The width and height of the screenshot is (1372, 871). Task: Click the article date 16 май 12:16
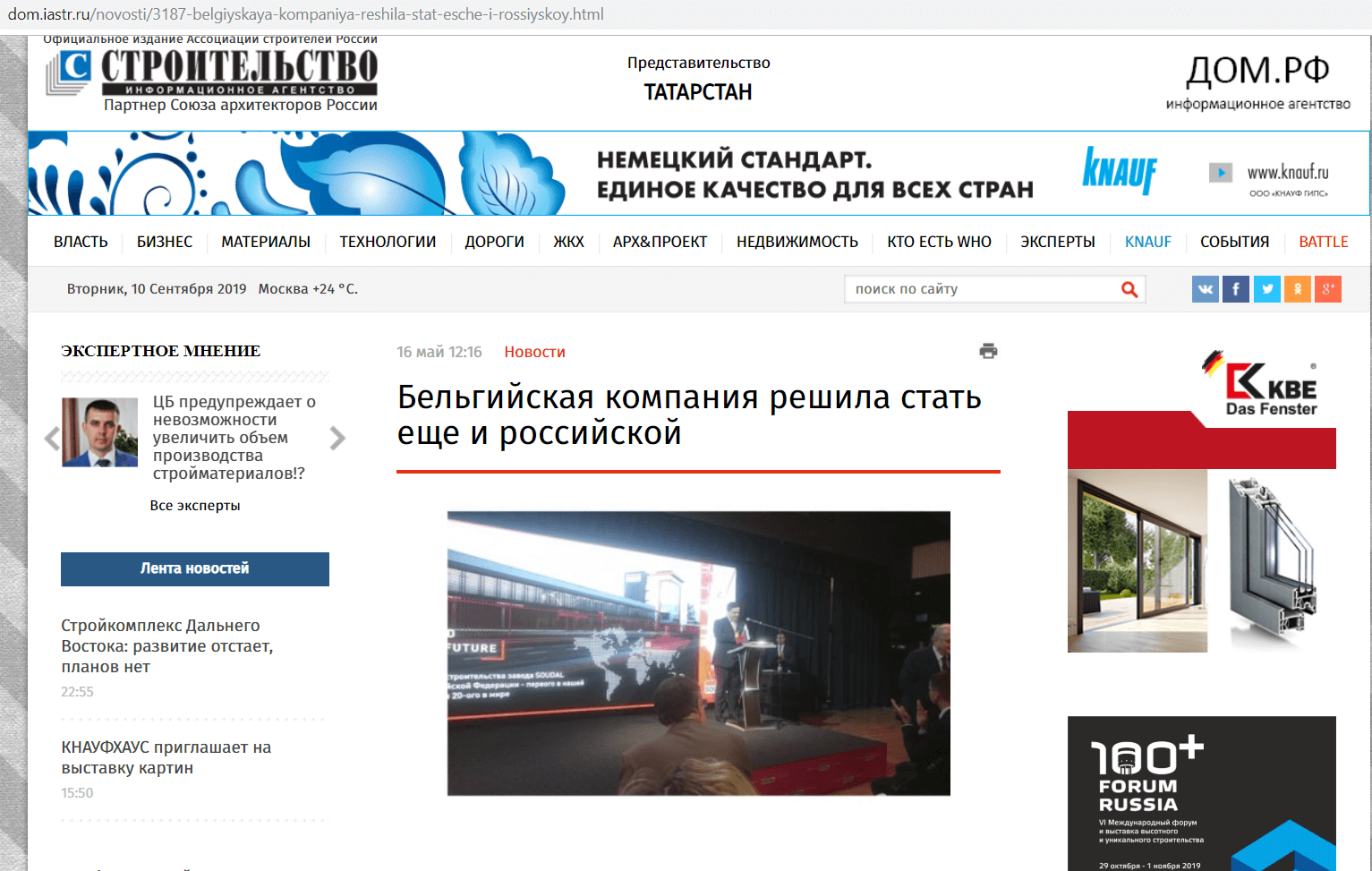[x=439, y=352]
